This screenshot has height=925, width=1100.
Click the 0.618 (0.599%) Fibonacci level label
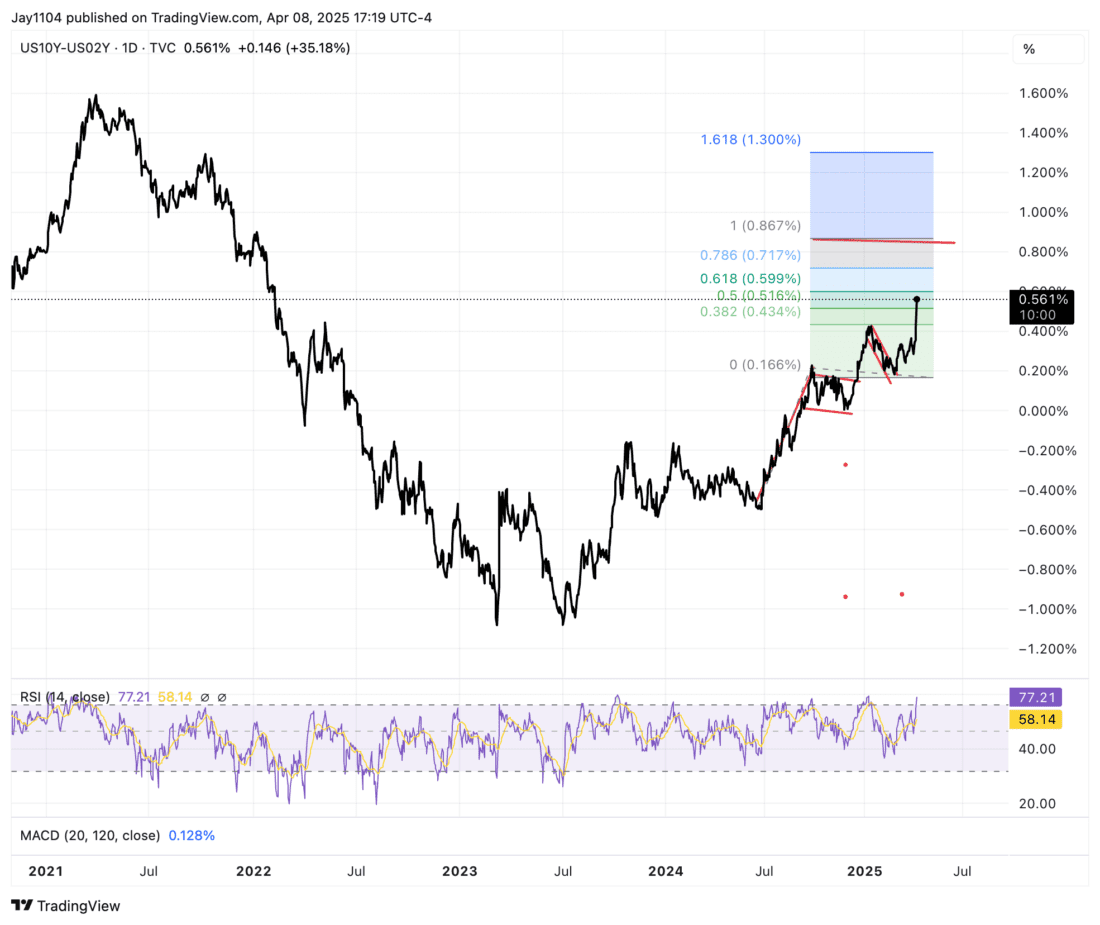tap(751, 278)
